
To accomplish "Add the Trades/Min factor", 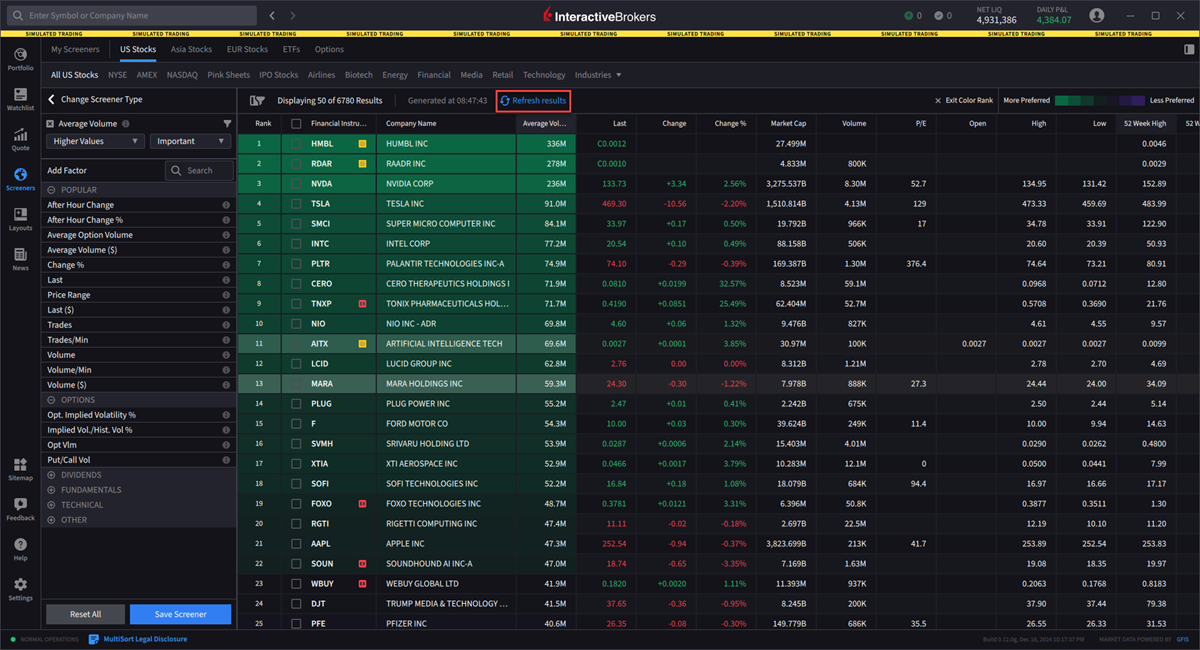I will click(66, 340).
